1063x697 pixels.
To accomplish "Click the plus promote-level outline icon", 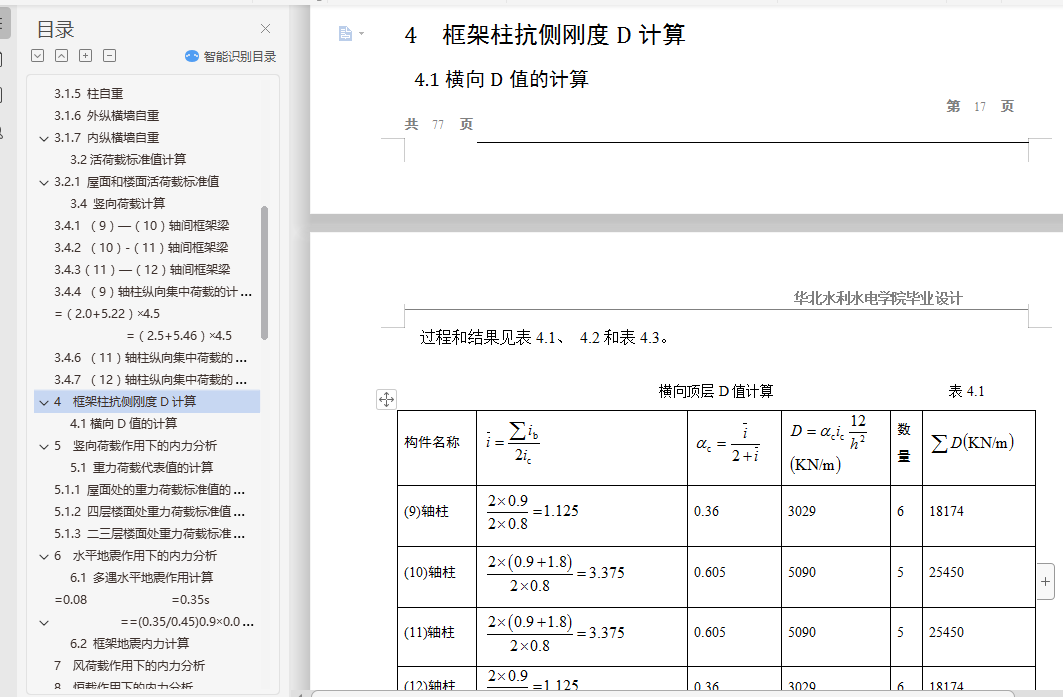I will tap(85, 56).
